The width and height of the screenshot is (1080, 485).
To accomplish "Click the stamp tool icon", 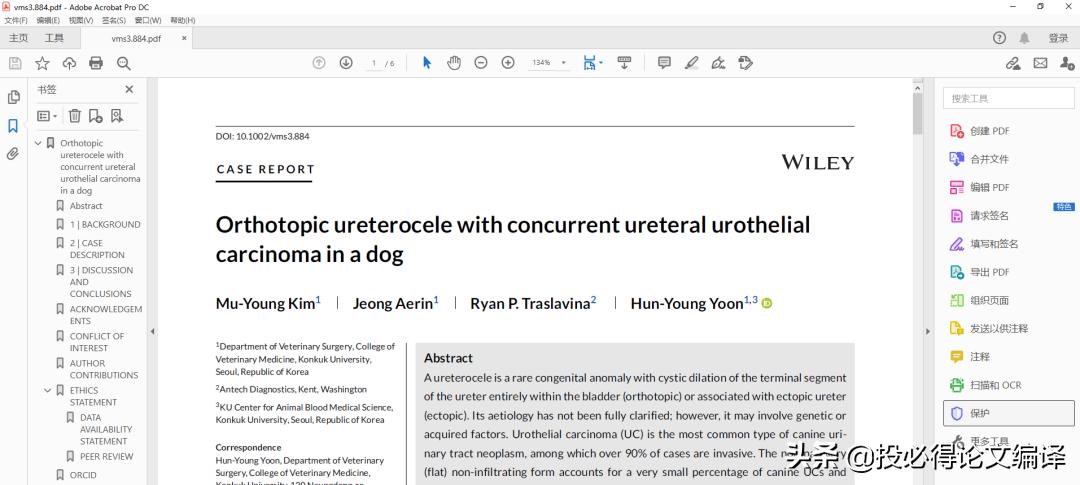I will point(745,63).
